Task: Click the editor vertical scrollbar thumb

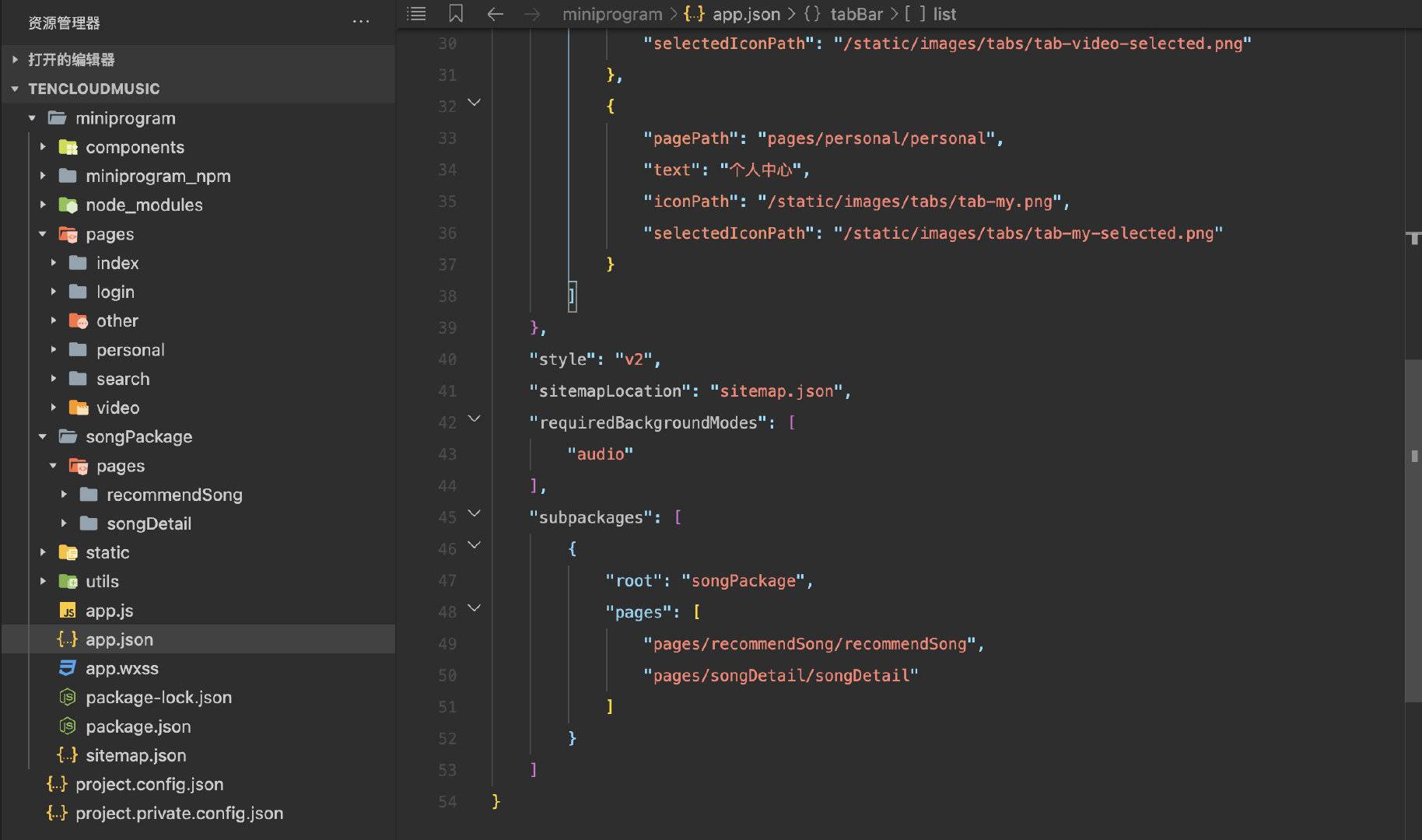Action: [1413, 530]
